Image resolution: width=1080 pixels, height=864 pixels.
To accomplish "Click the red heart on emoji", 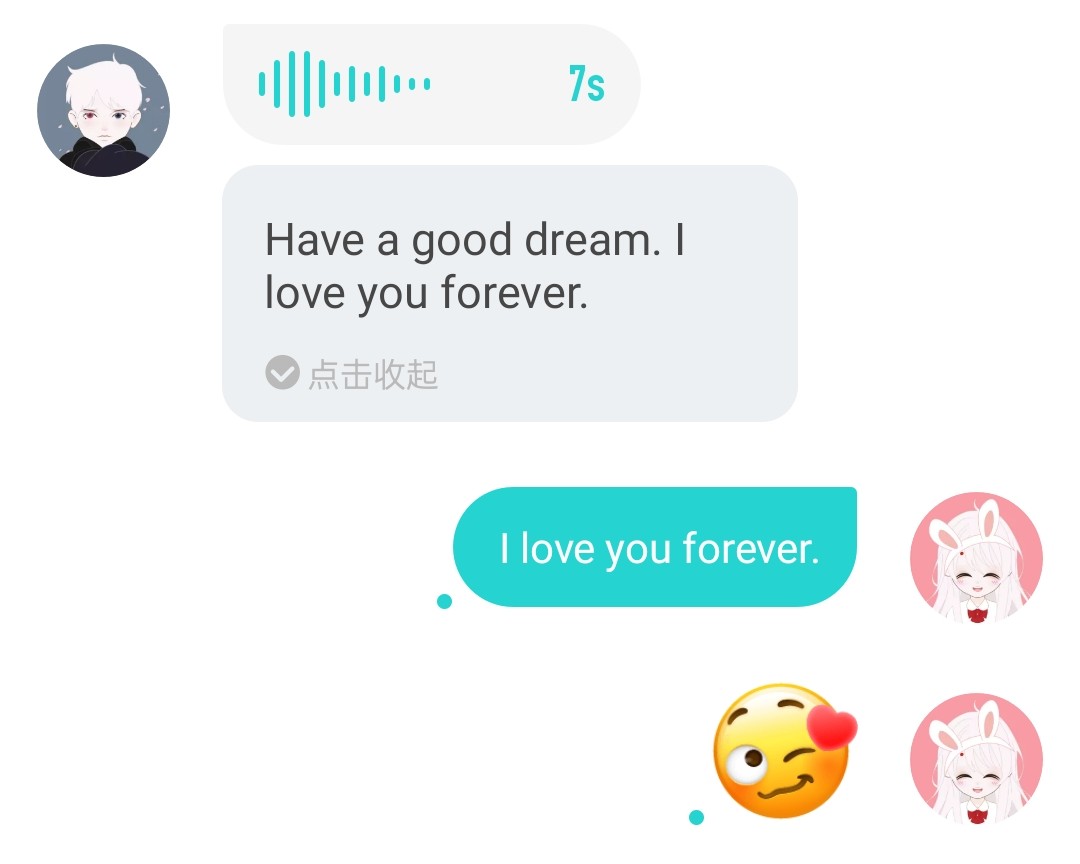I will 832,728.
